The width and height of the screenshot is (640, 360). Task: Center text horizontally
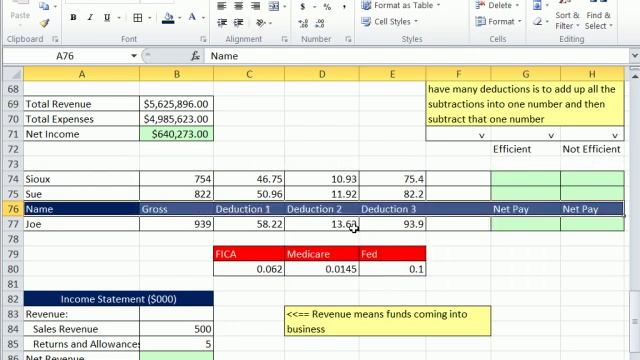(238, 6)
